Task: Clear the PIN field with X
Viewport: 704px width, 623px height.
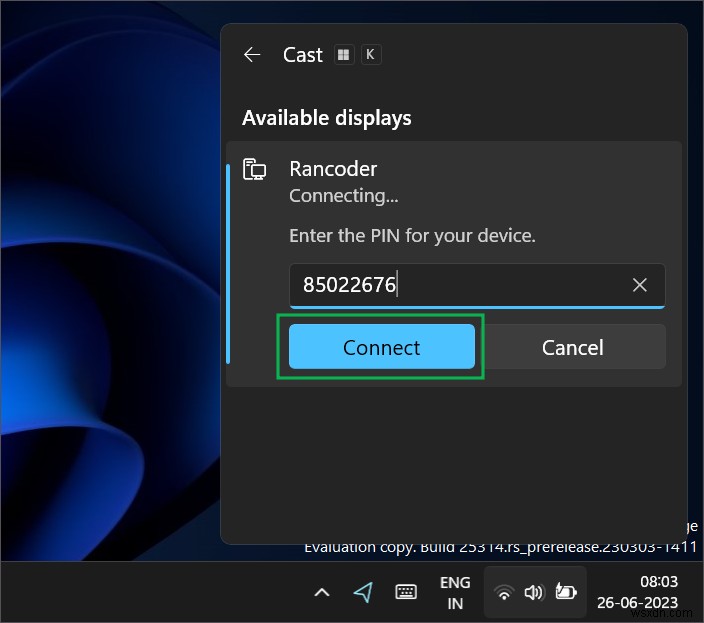Action: click(639, 285)
